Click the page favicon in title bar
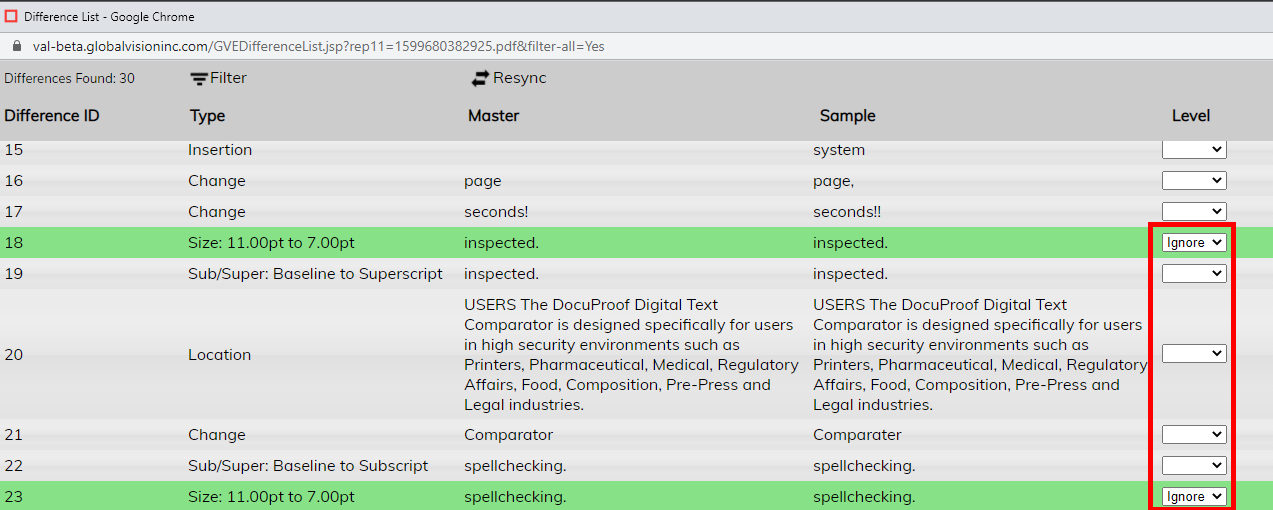 (x=11, y=16)
